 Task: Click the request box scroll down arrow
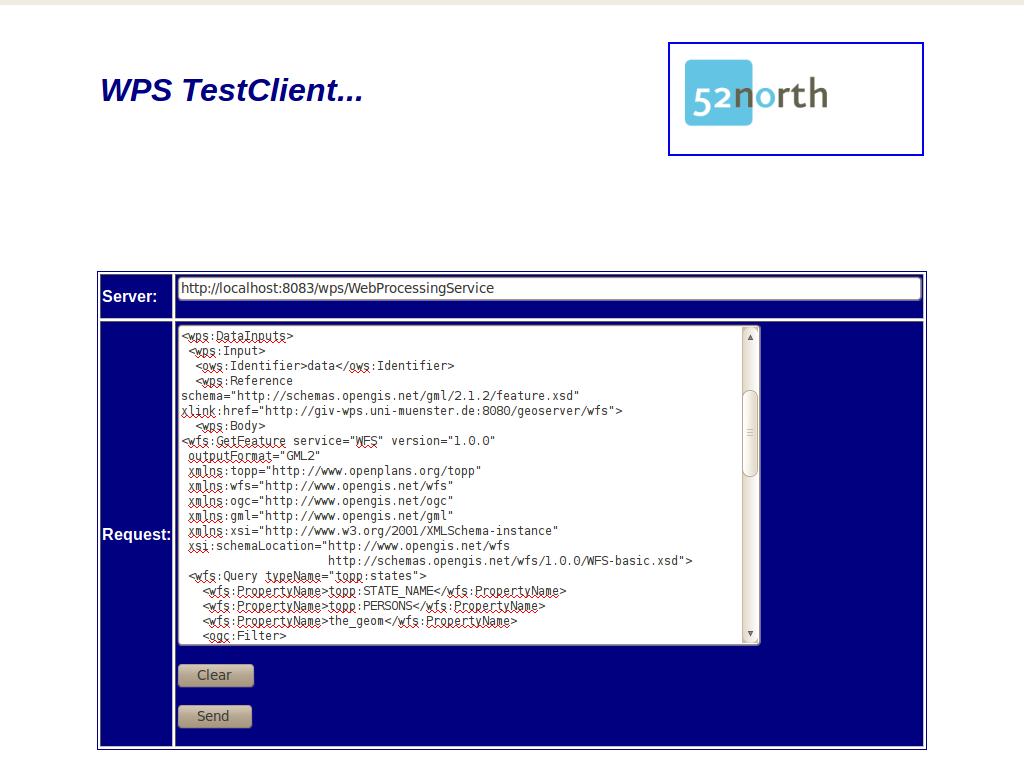point(750,634)
